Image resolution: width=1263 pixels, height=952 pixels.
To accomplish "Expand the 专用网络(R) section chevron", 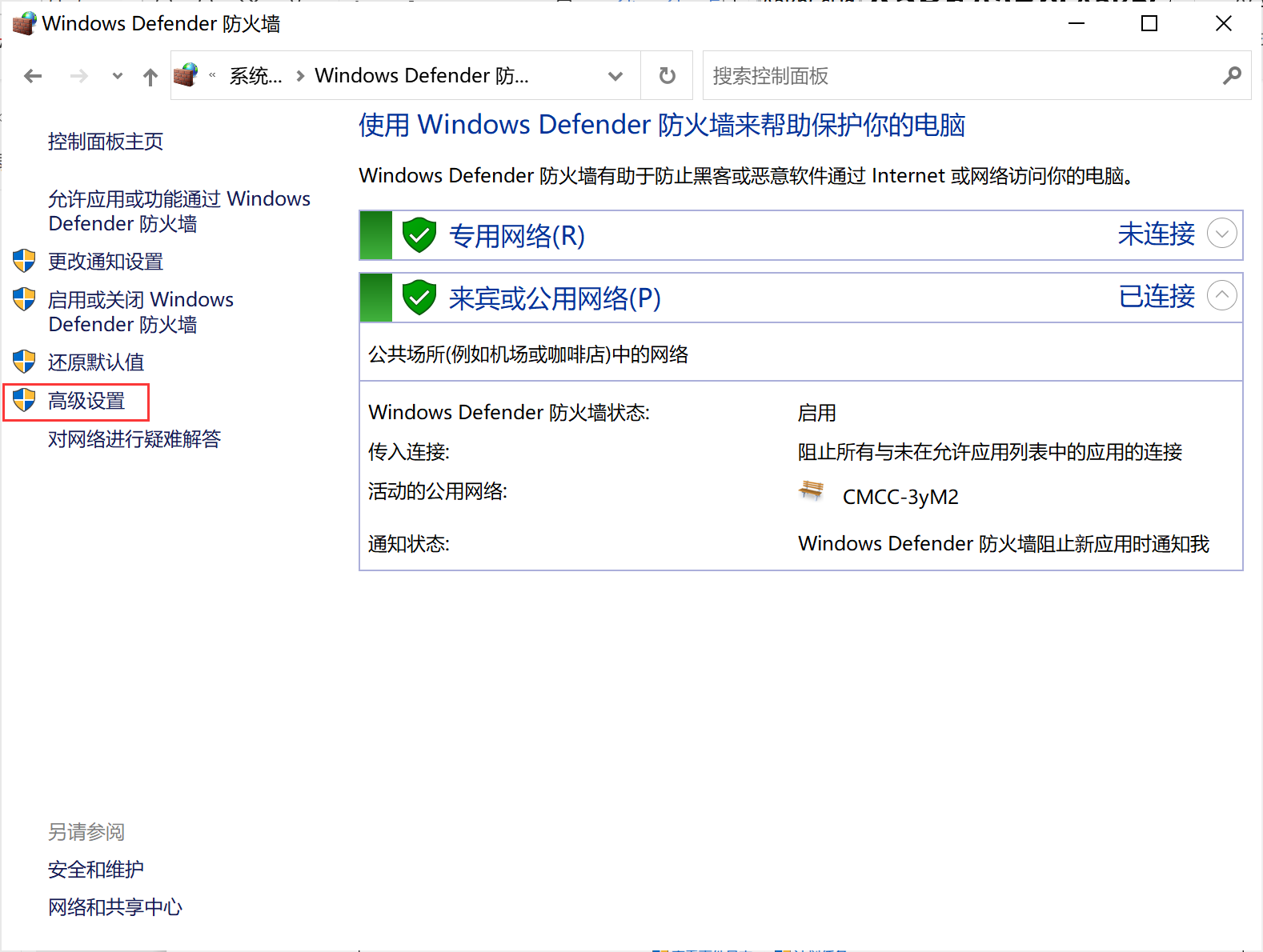I will point(1221,234).
